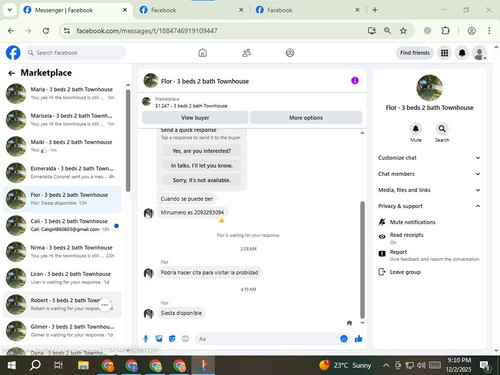The height and width of the screenshot is (375, 500).
Task: Open the account profile avatar menu
Action: point(480,53)
